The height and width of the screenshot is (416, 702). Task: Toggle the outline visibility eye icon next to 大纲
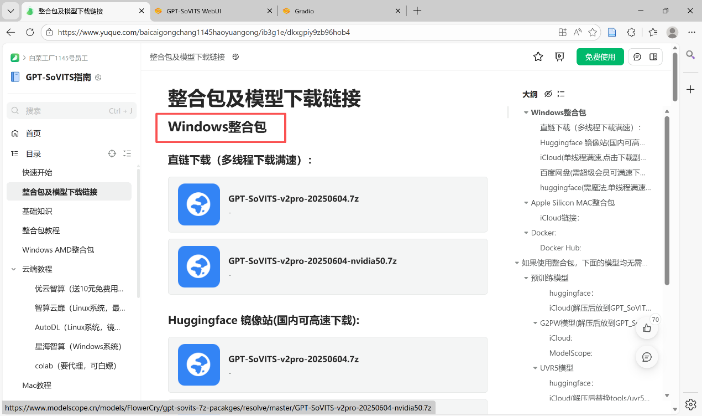tap(546, 94)
